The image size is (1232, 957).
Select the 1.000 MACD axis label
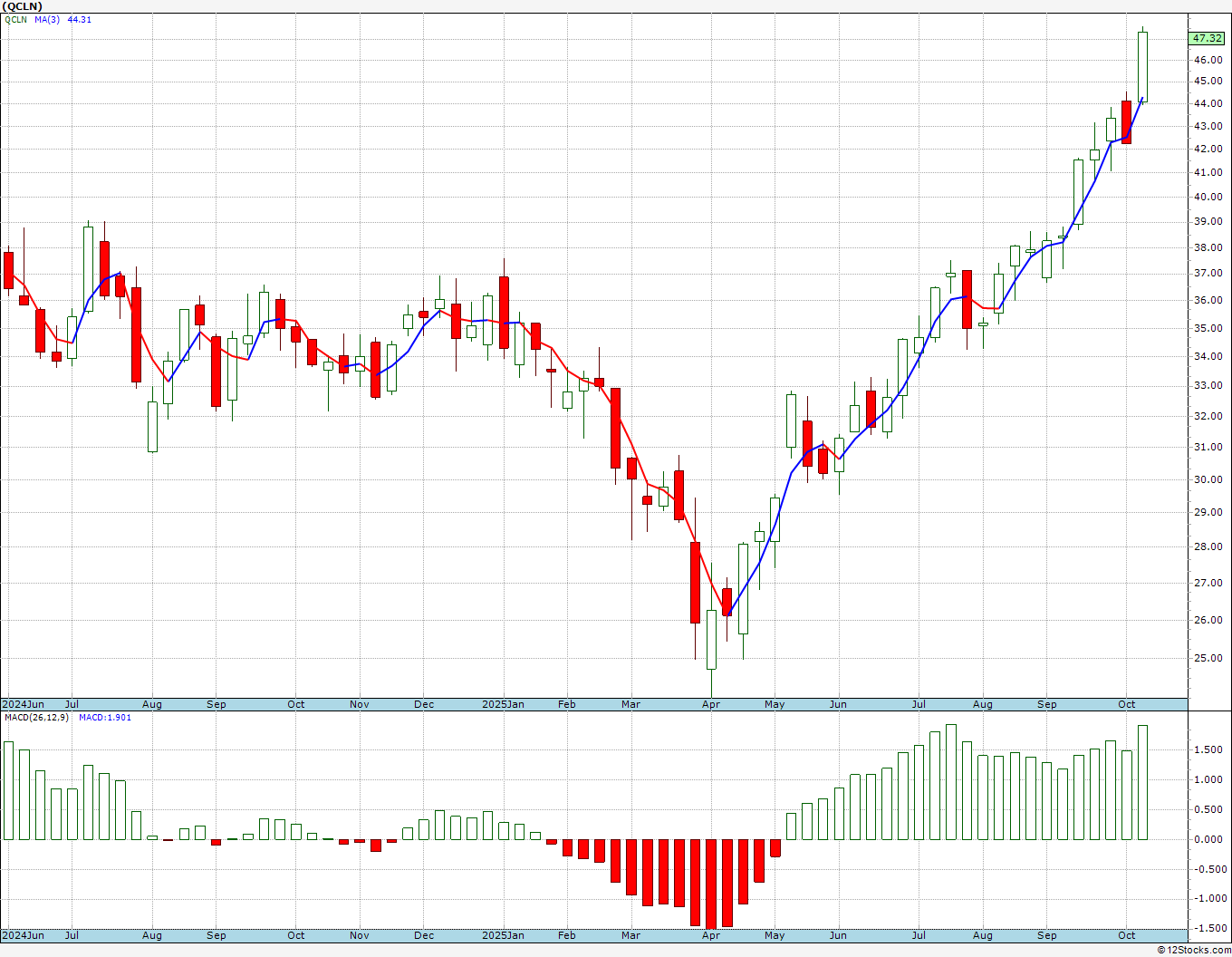point(1207,779)
